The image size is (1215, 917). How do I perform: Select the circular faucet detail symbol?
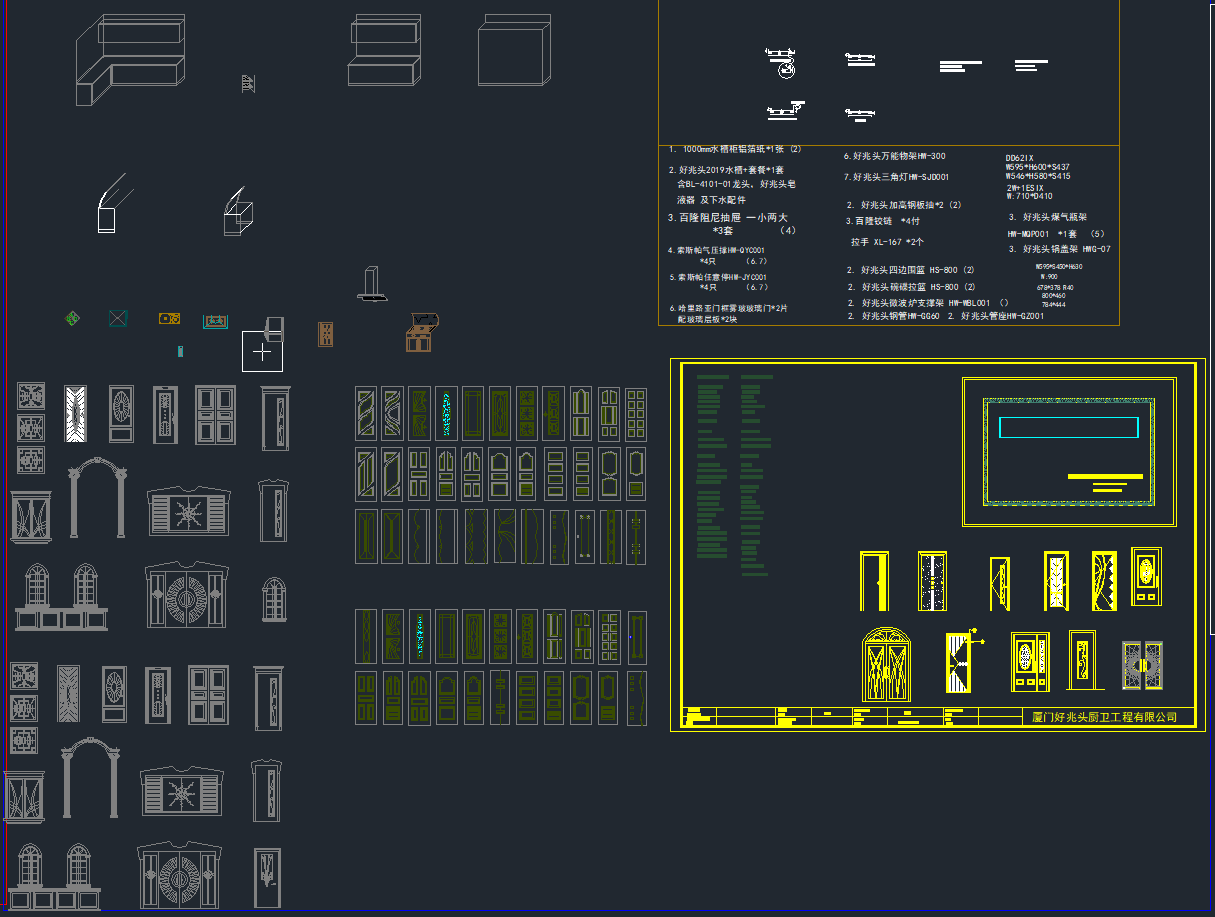(x=783, y=64)
